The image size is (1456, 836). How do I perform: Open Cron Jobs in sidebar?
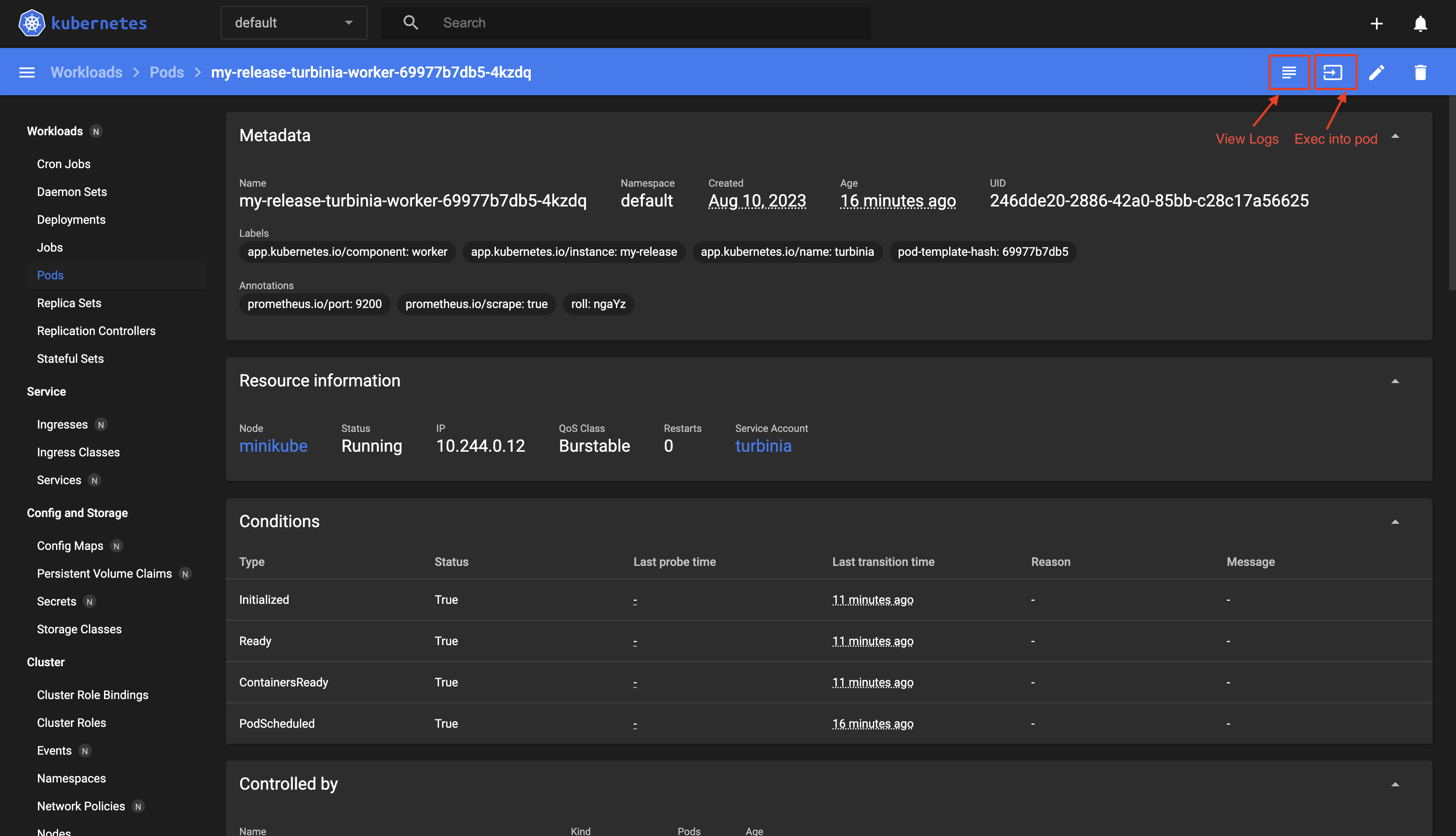point(64,164)
